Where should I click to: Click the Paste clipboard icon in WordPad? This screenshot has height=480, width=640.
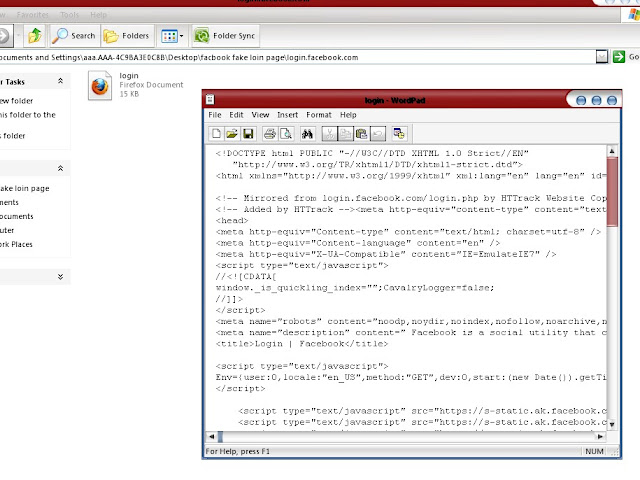(361, 134)
